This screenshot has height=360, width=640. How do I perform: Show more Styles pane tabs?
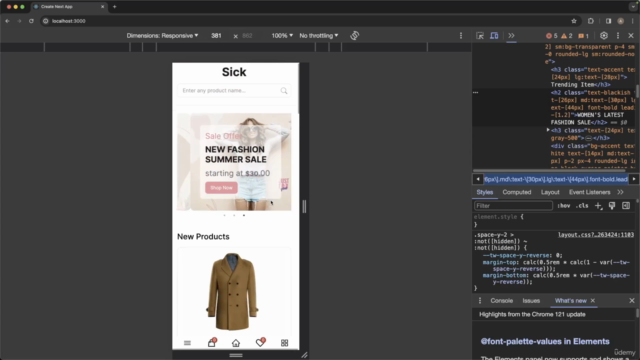(620, 192)
